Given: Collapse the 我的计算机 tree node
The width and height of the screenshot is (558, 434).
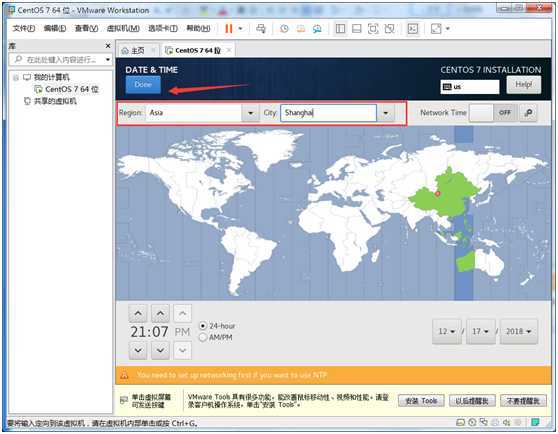Looking at the screenshot, I should pos(16,77).
